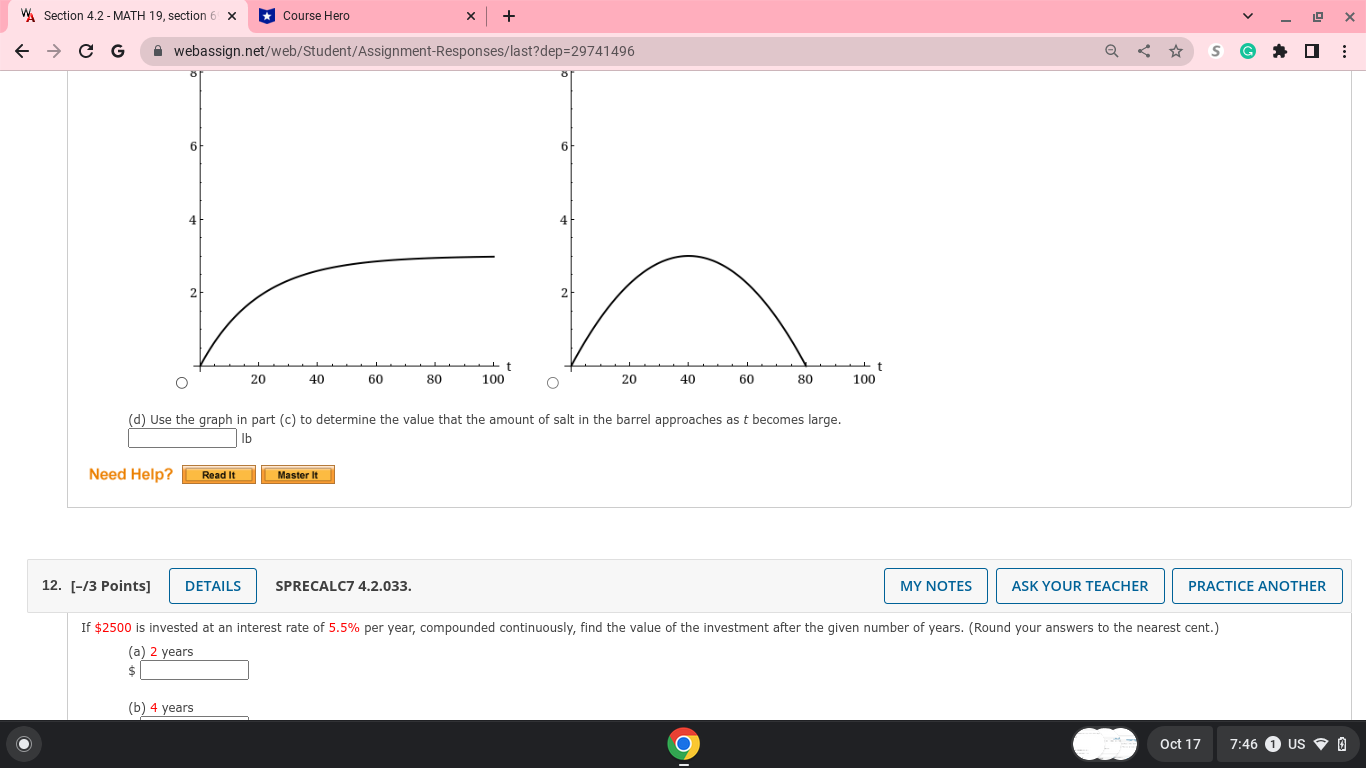Image resolution: width=1366 pixels, height=768 pixels.
Task: Open Chrome's three-dot menu
Action: point(1345,49)
